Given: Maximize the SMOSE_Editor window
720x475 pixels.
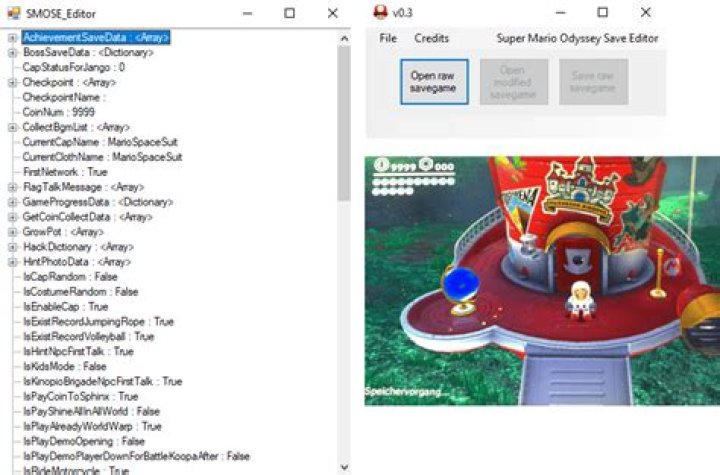Looking at the screenshot, I should click(289, 13).
